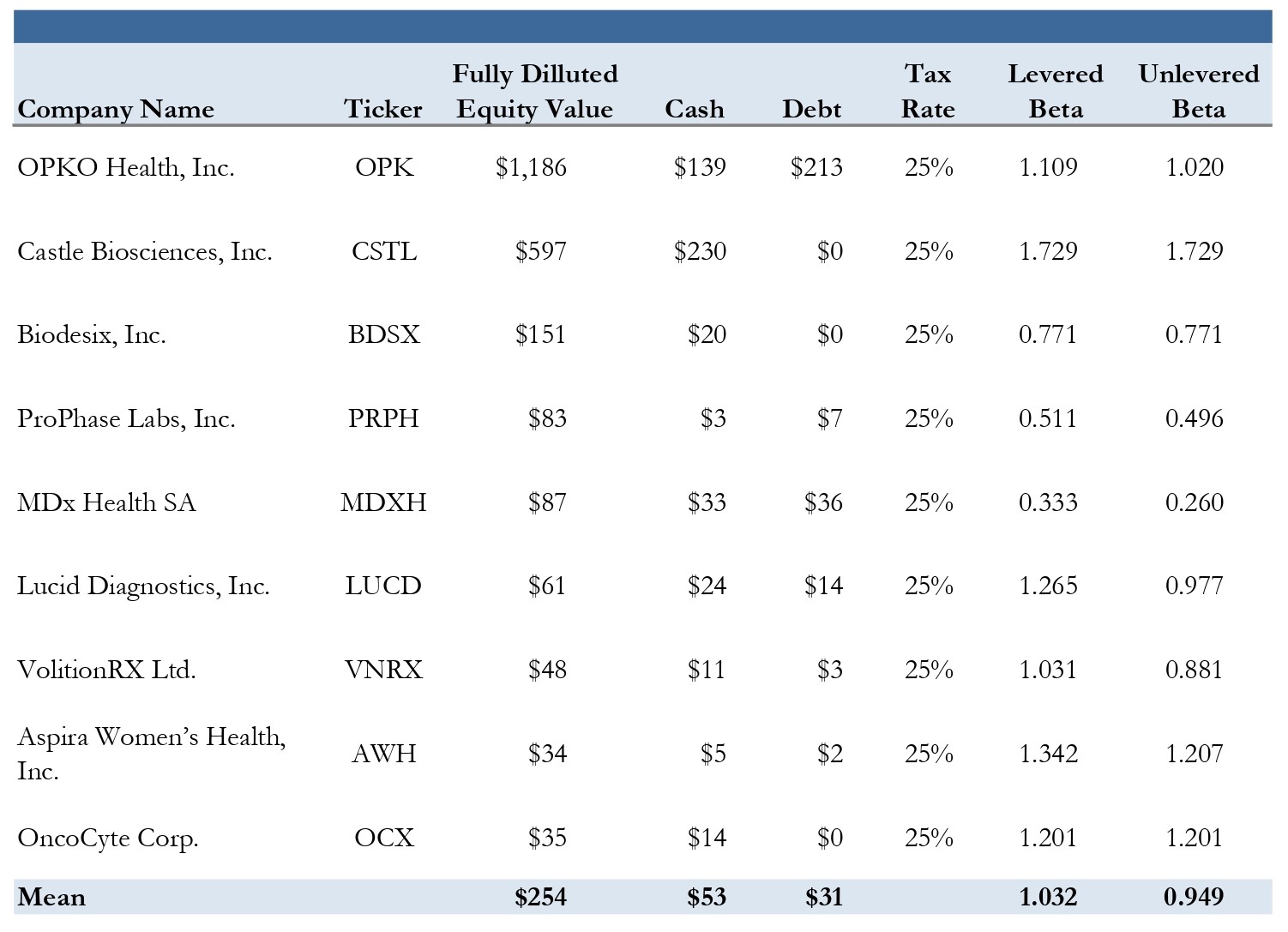Click the CSTL ticker cell
Screen dimensions: 1288x932
tap(384, 251)
